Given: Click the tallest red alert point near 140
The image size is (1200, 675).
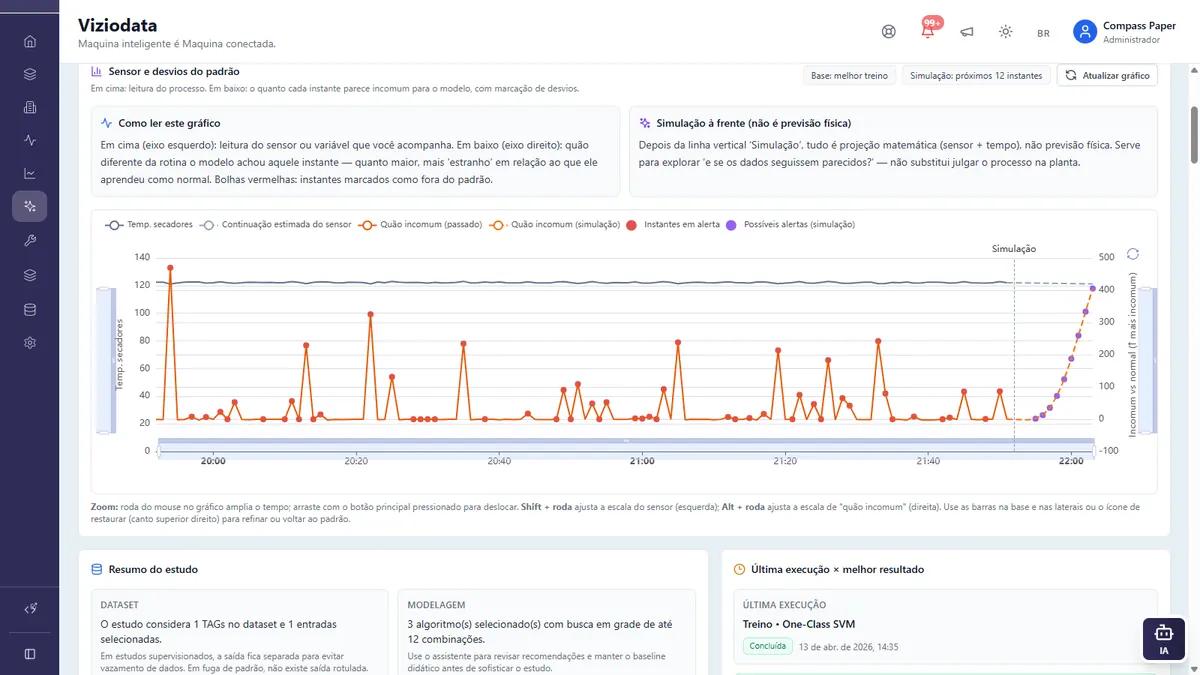Looking at the screenshot, I should click(x=170, y=268).
